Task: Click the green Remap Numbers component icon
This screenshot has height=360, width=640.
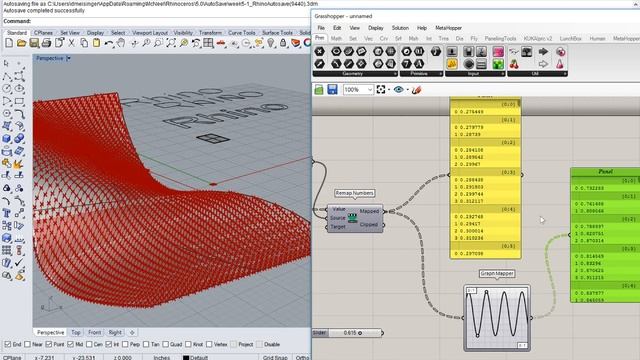Action: (x=352, y=218)
